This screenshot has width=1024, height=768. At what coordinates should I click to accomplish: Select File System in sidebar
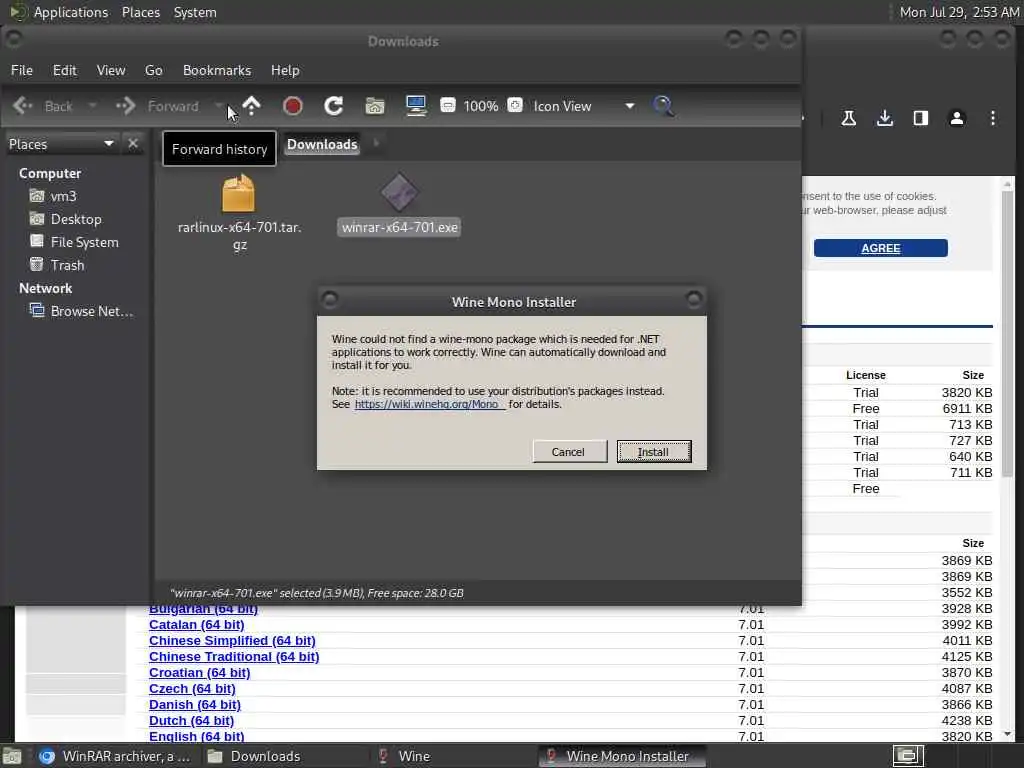[74, 242]
